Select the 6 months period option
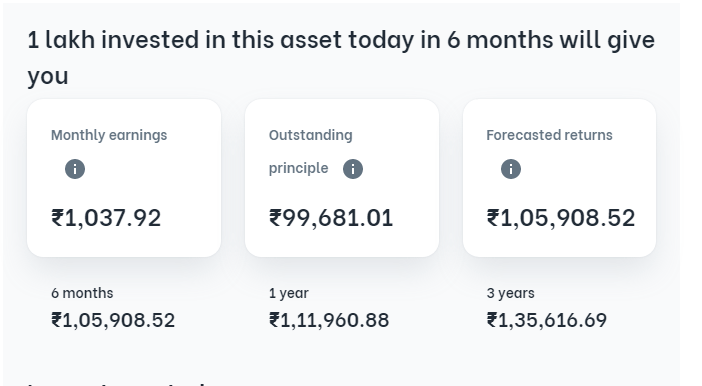This screenshot has width=702, height=386. pos(82,293)
